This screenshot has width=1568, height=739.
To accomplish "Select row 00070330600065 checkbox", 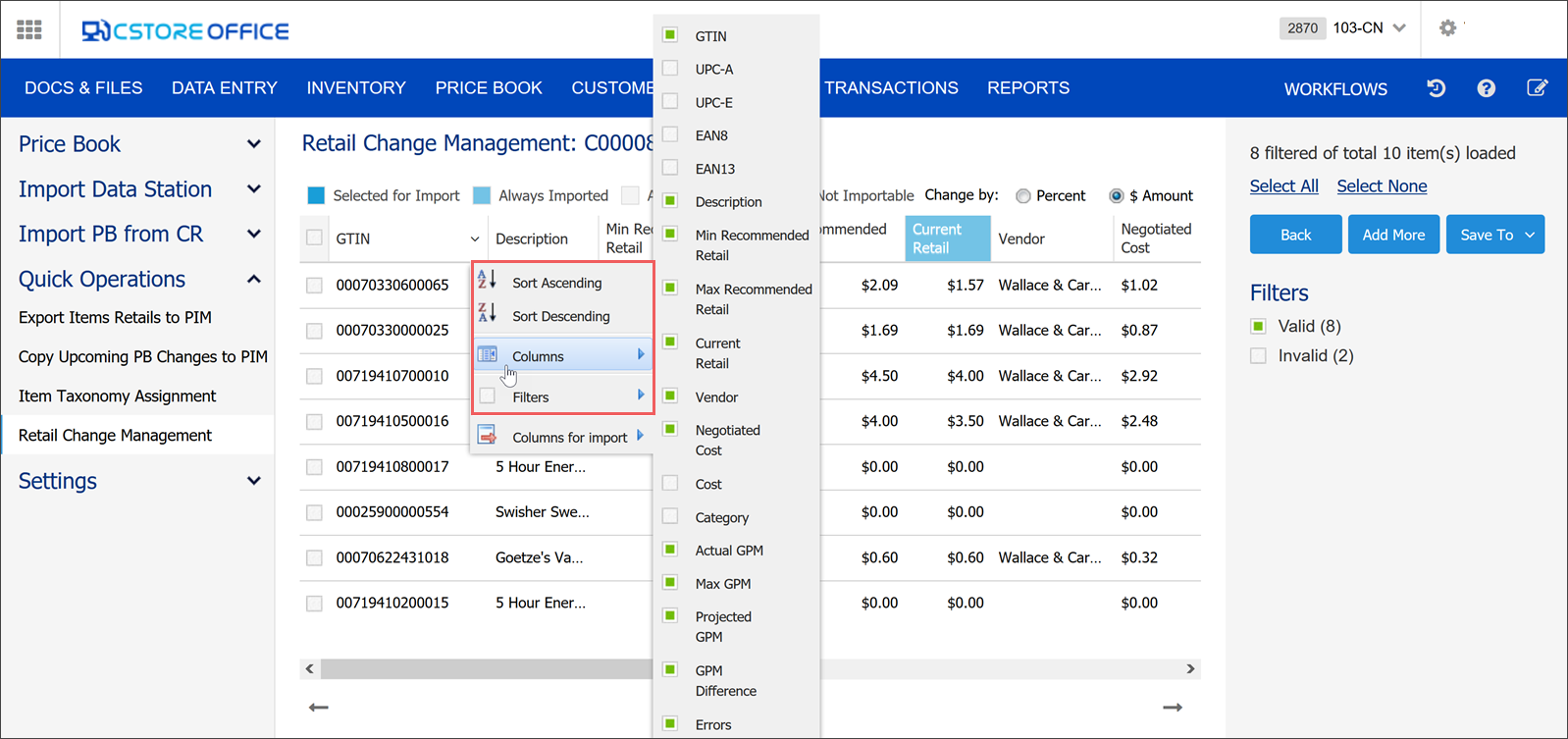I will tap(314, 286).
